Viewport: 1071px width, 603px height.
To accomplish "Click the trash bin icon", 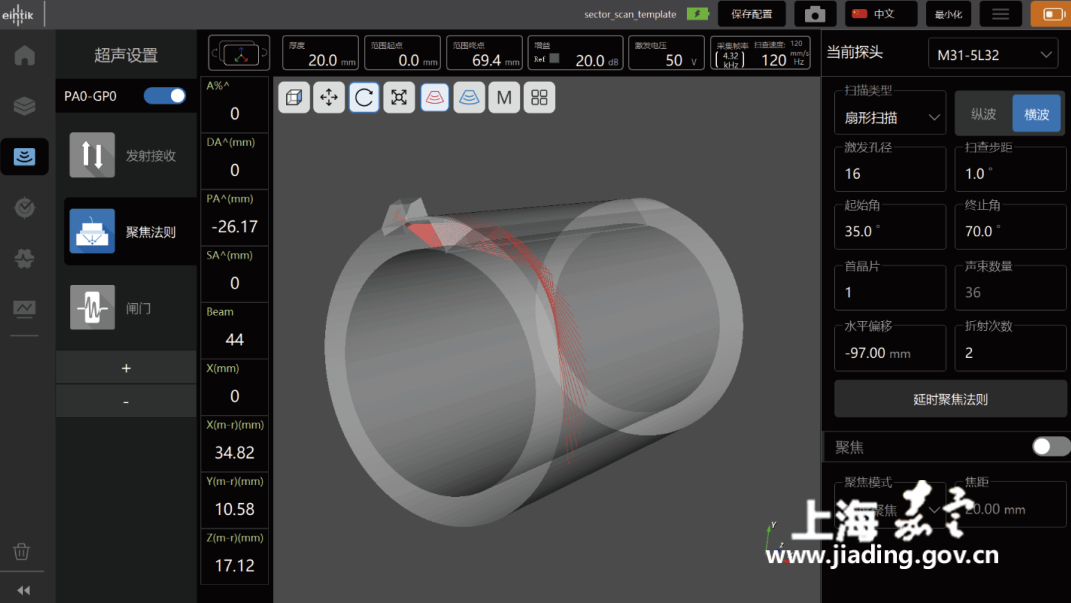I will pos(22,551).
